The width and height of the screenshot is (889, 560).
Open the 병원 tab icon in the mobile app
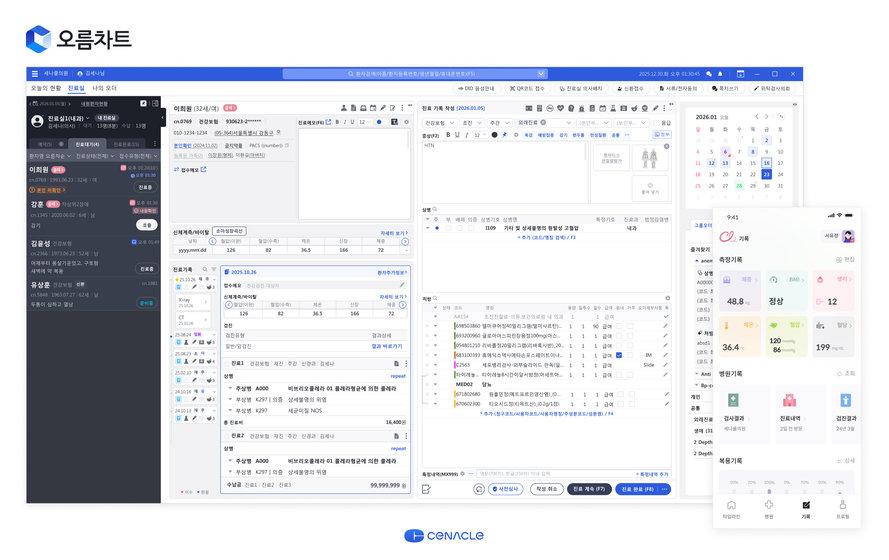coord(768,506)
